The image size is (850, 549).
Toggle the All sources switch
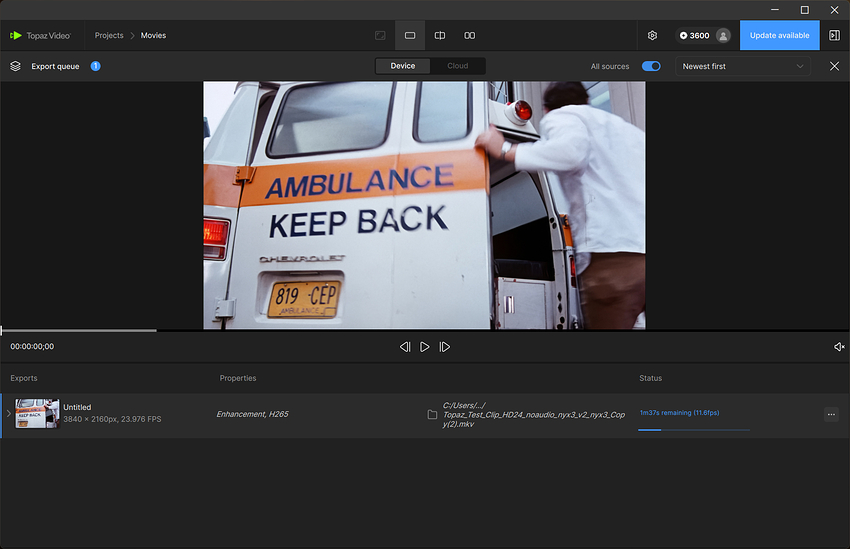pos(651,66)
